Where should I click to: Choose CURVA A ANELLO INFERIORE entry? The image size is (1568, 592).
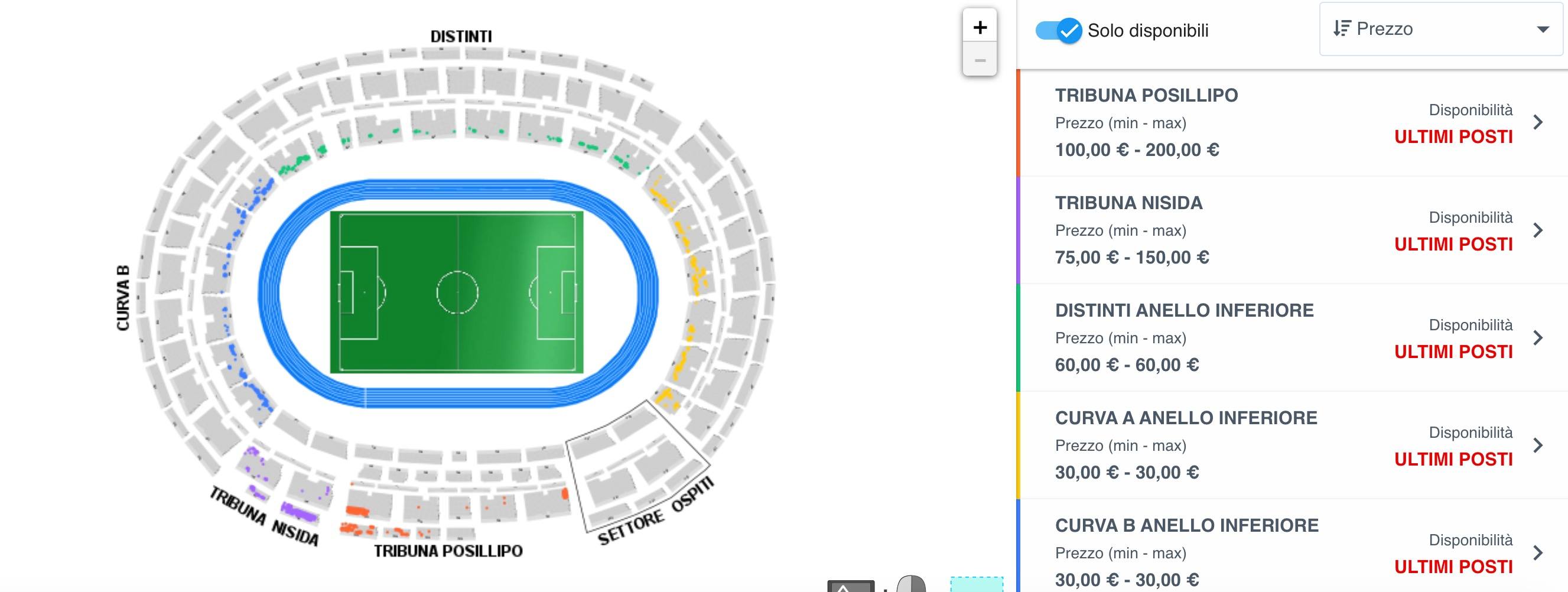(1186, 419)
